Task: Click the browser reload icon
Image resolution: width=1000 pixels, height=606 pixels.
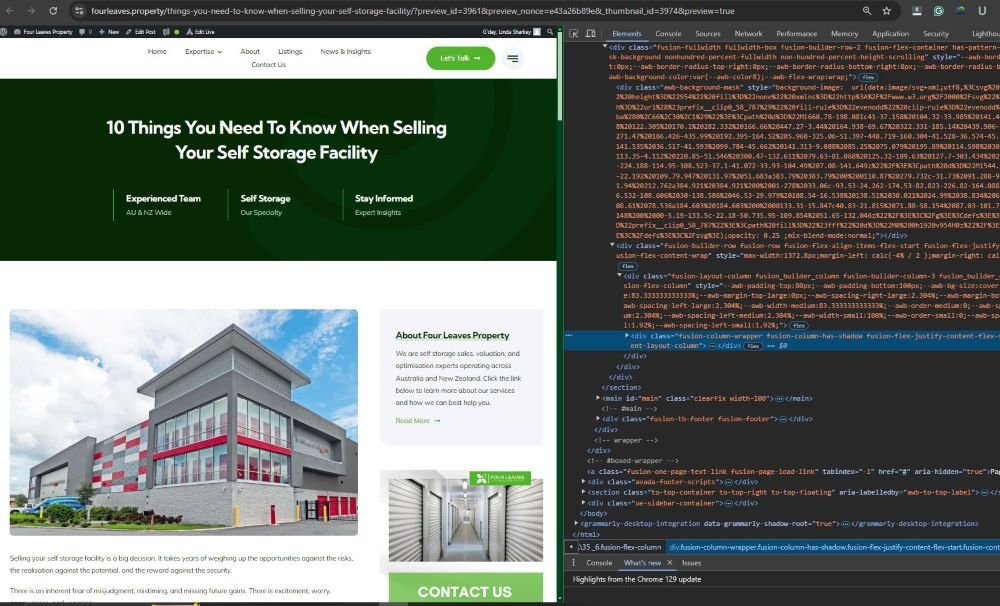Action: pos(53,11)
